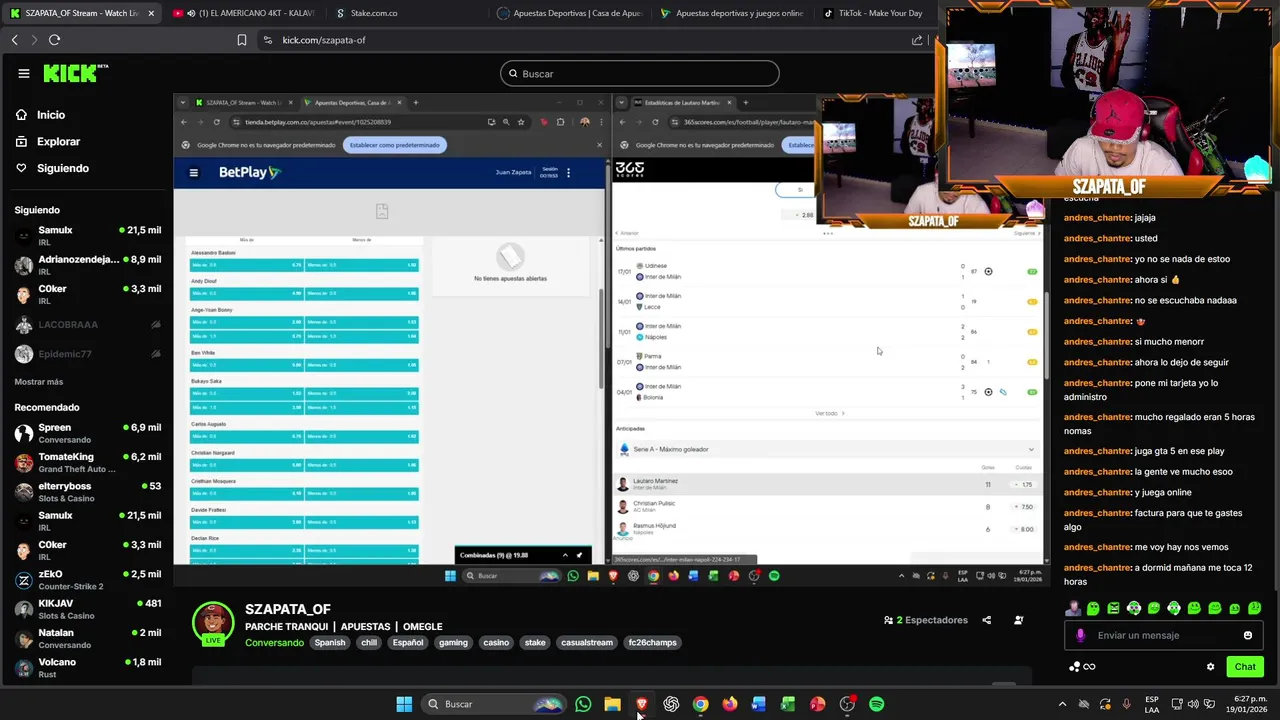Open the clock and date in system tray
This screenshot has width=1280, height=720.
click(1249, 704)
